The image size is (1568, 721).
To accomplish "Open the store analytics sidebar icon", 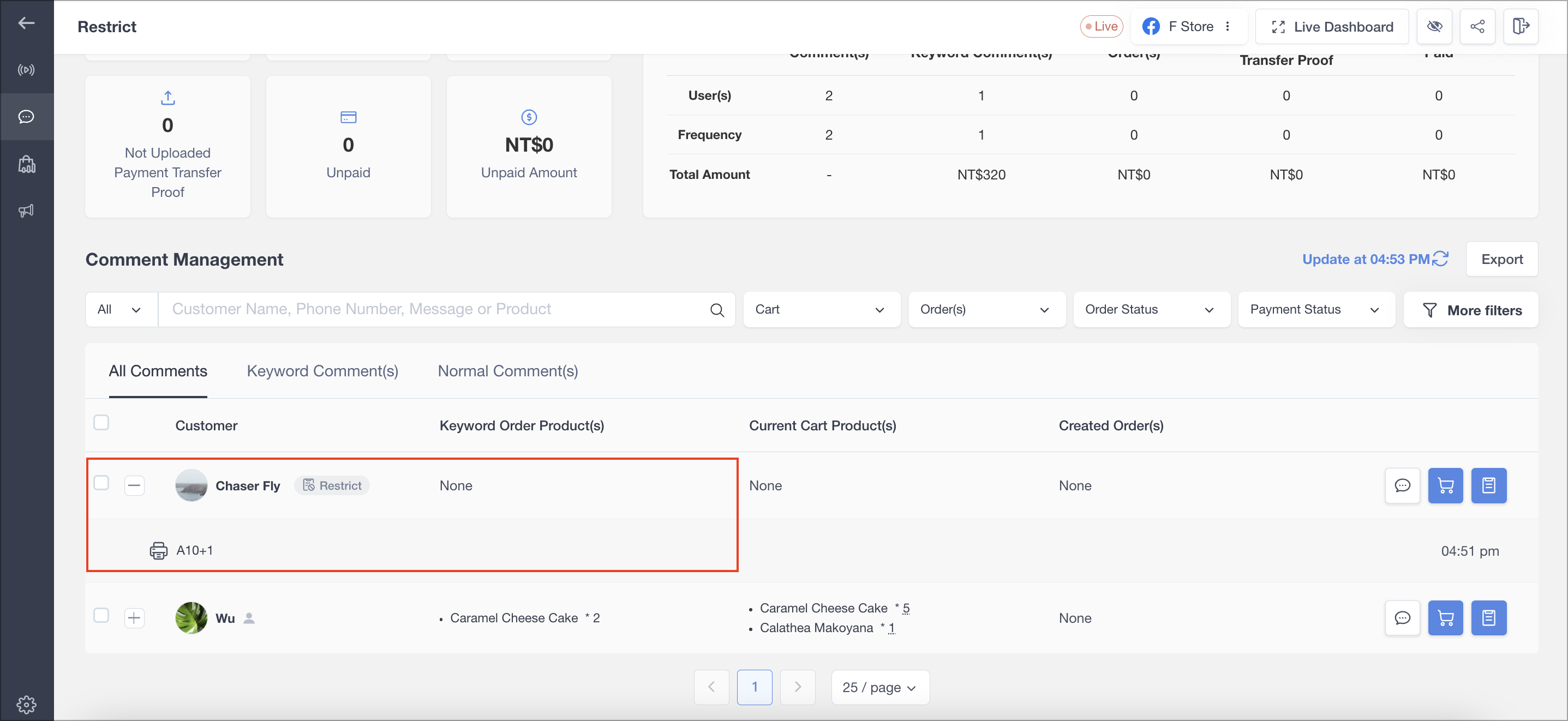I will pyautogui.click(x=26, y=164).
